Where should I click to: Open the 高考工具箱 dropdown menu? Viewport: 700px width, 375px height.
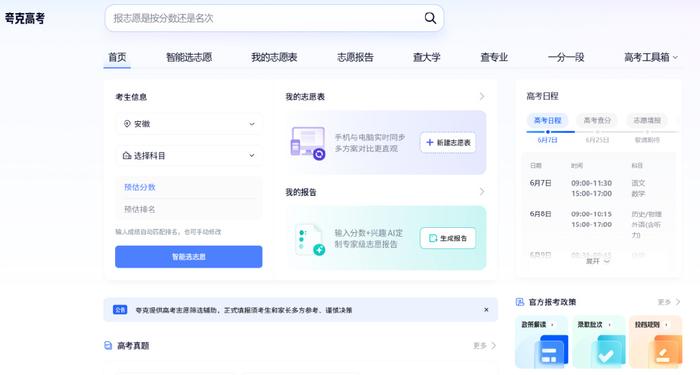pyautogui.click(x=650, y=57)
